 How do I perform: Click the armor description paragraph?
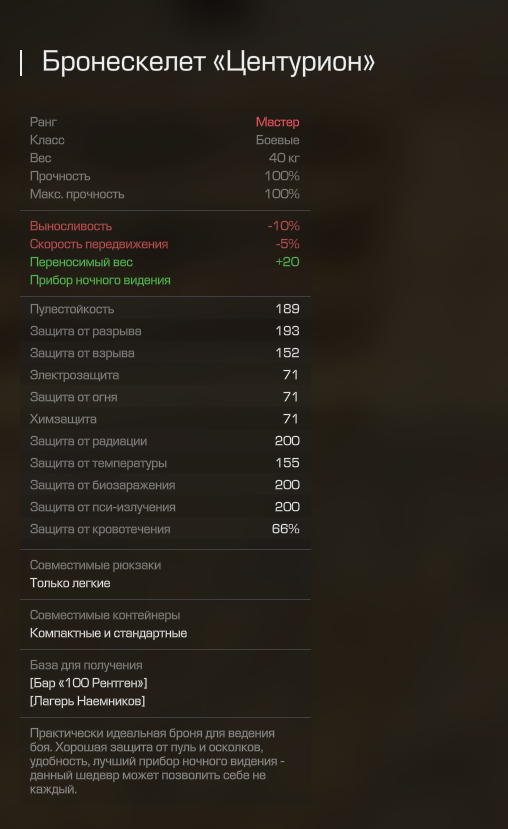point(157,761)
